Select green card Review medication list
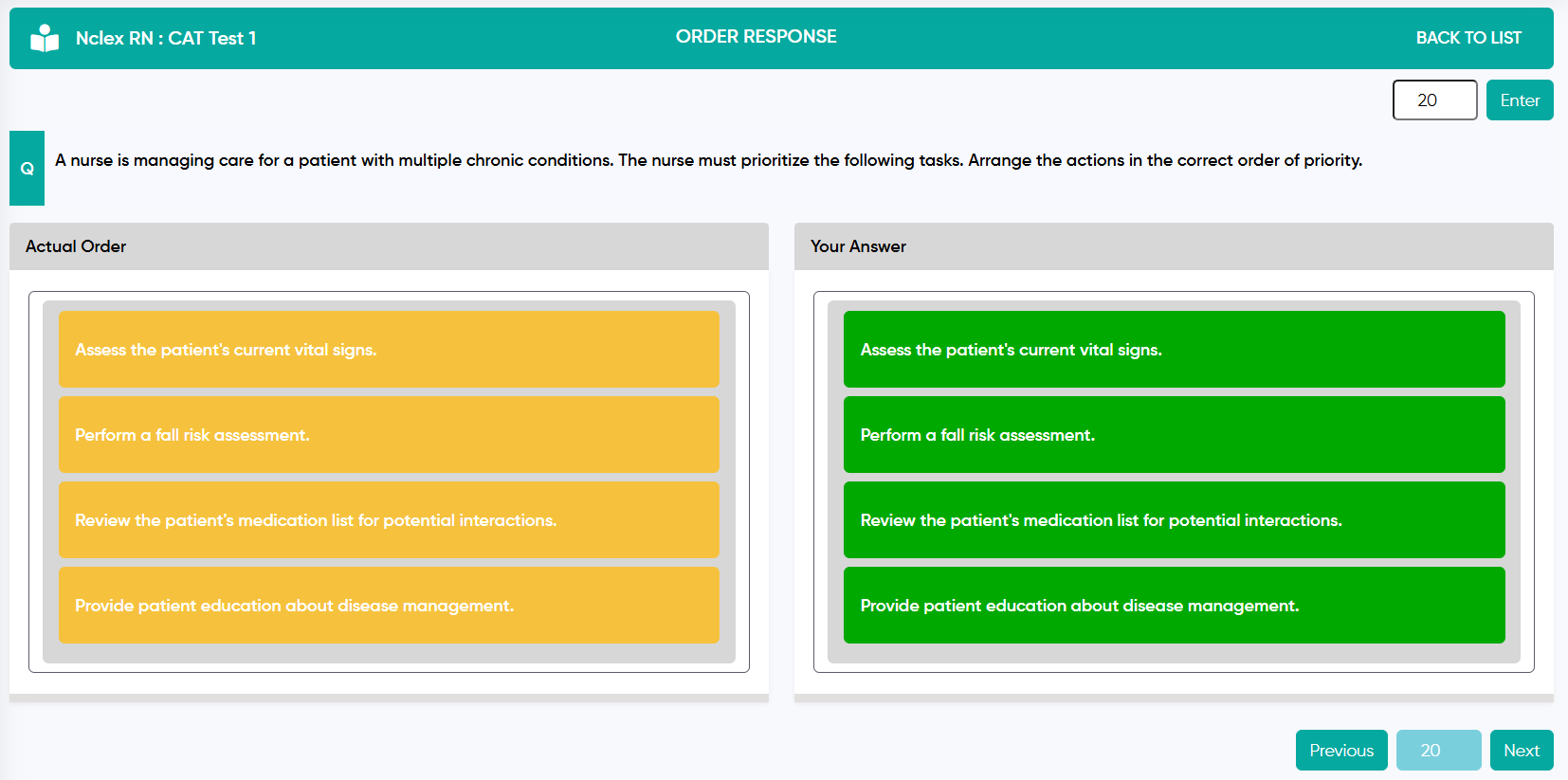Screen dimensions: 1568x780 tap(1175, 520)
